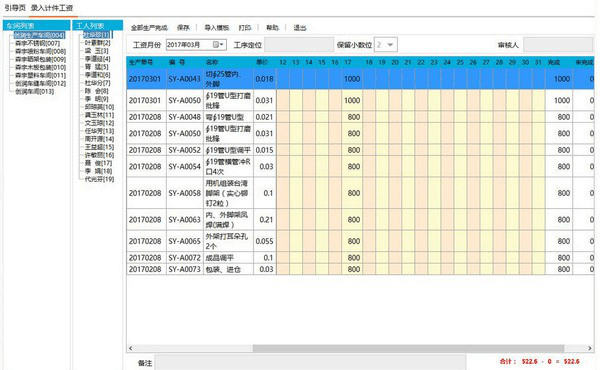
Task: Click the day 31 column header
Action: coord(538,62)
